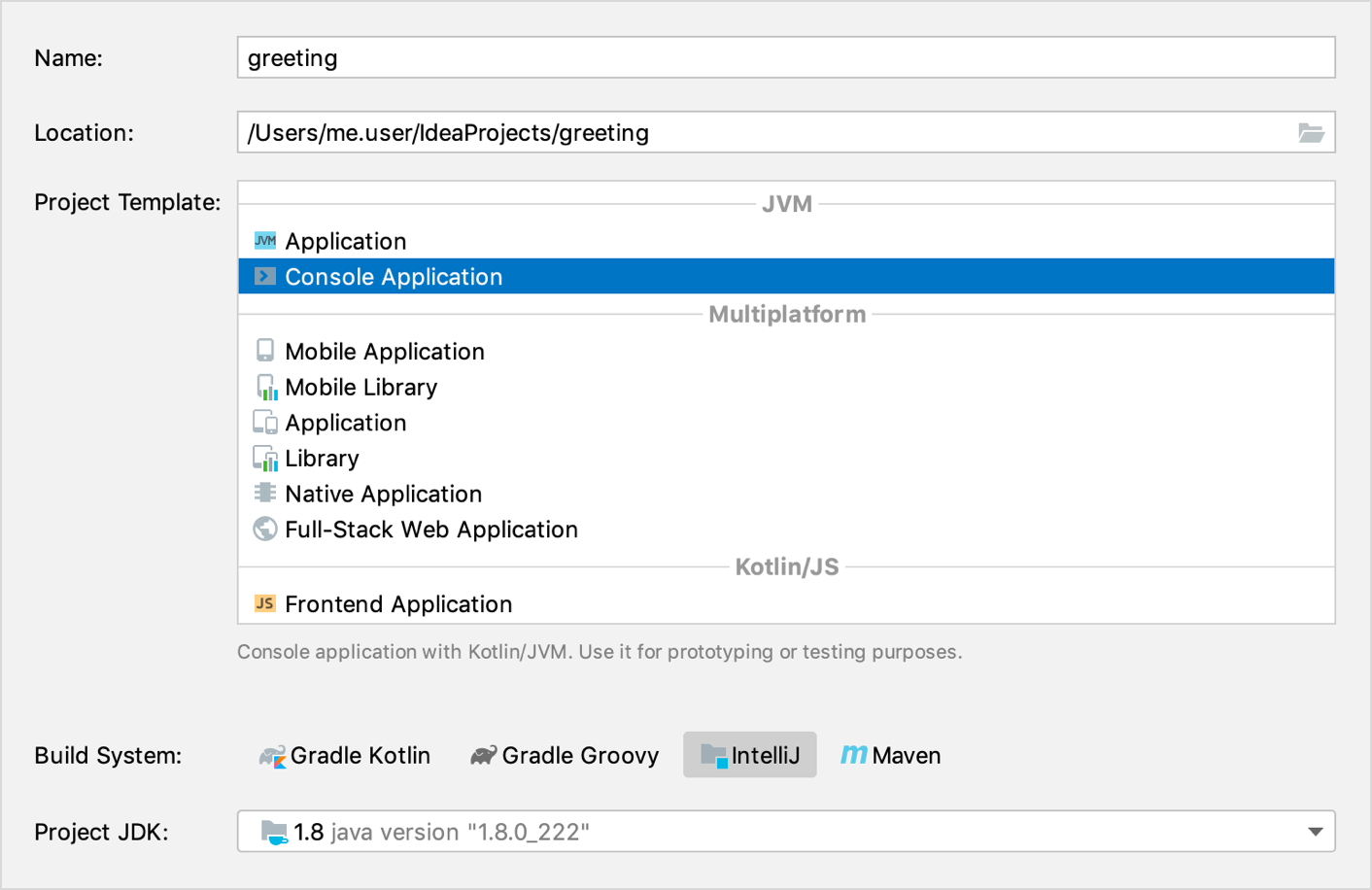
Task: Select the Console Application icon under JVM
Action: pos(264,277)
